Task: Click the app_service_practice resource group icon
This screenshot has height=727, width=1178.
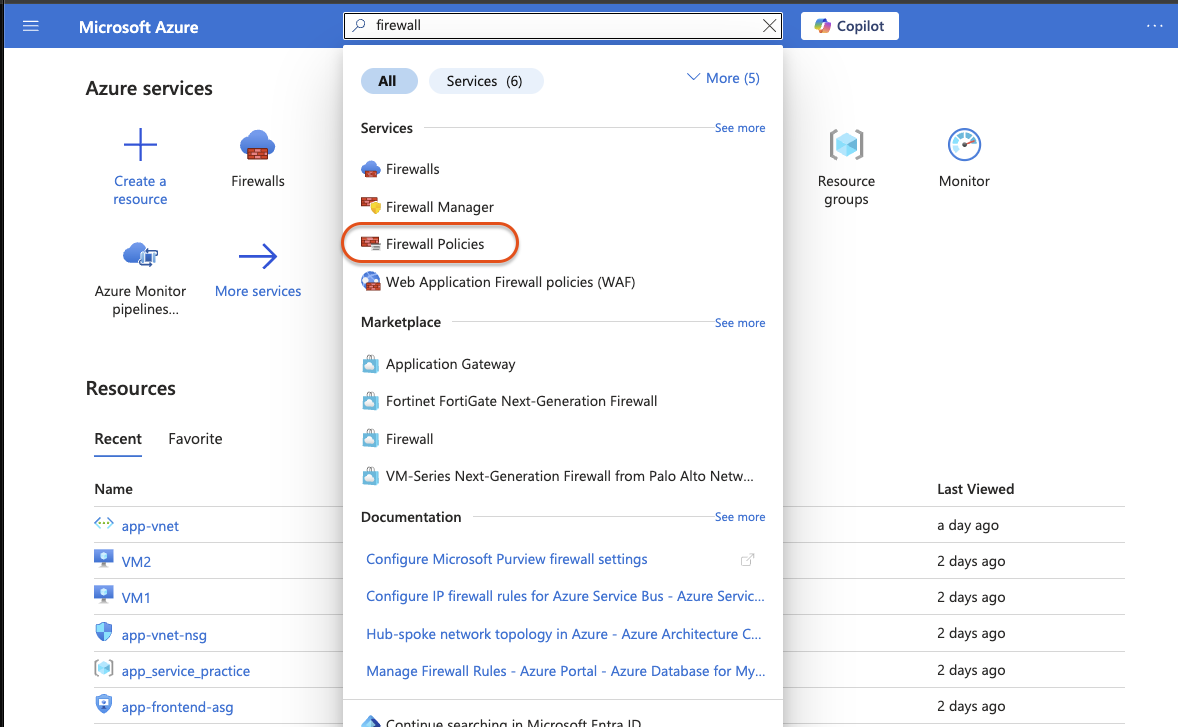Action: point(104,667)
